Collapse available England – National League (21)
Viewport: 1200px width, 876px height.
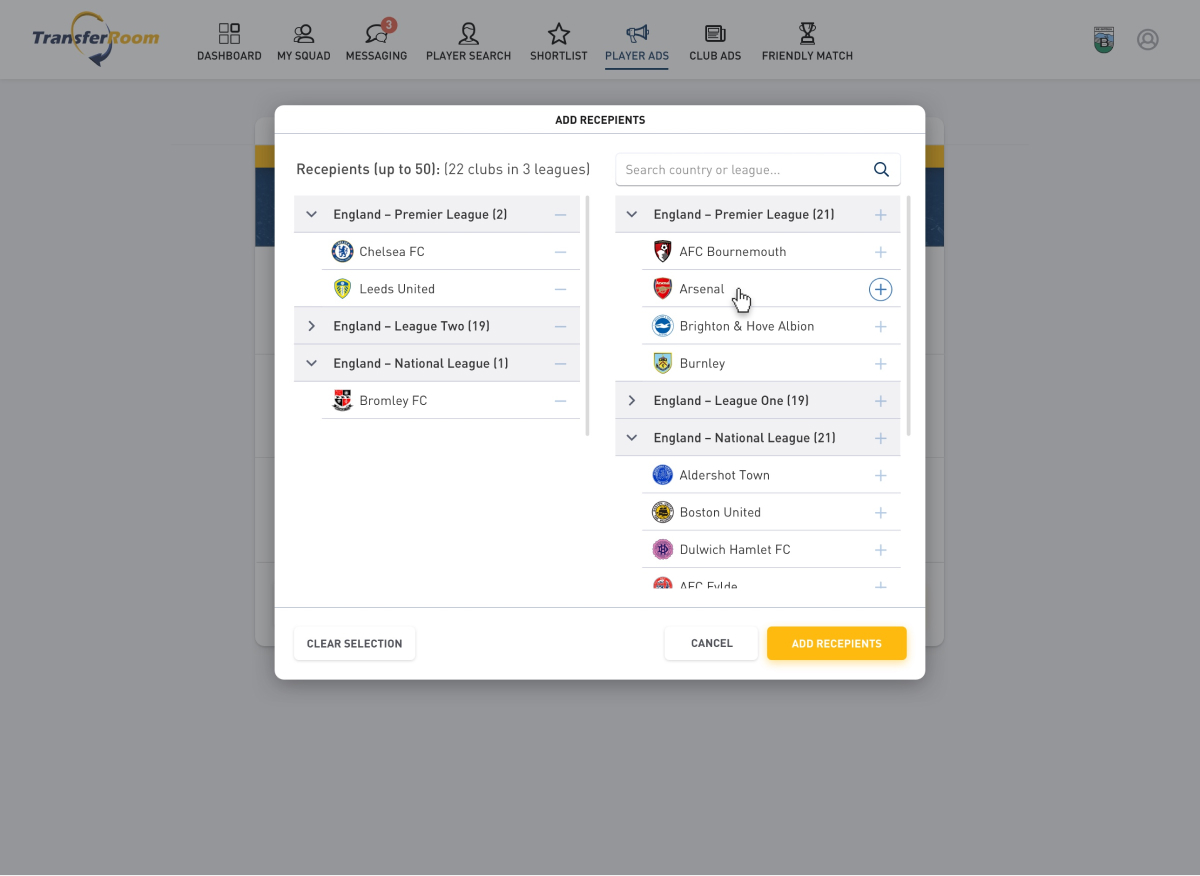click(x=631, y=438)
